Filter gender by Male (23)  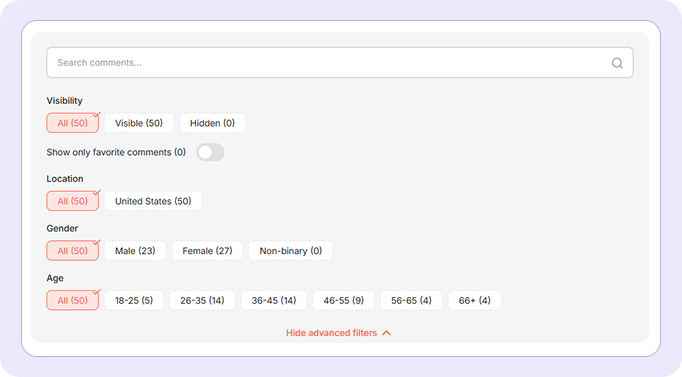coord(135,251)
